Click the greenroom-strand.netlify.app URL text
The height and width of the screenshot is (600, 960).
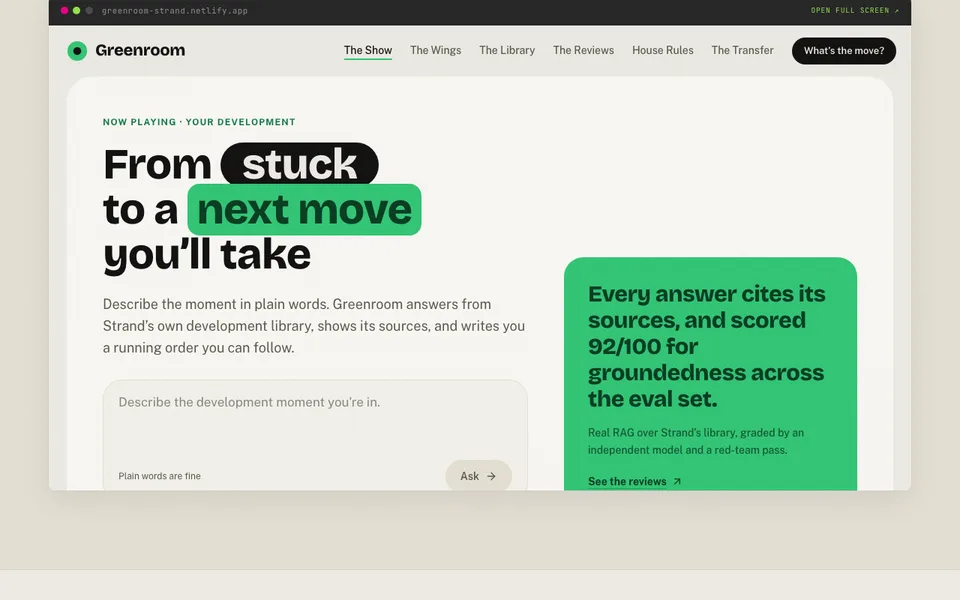point(174,10)
